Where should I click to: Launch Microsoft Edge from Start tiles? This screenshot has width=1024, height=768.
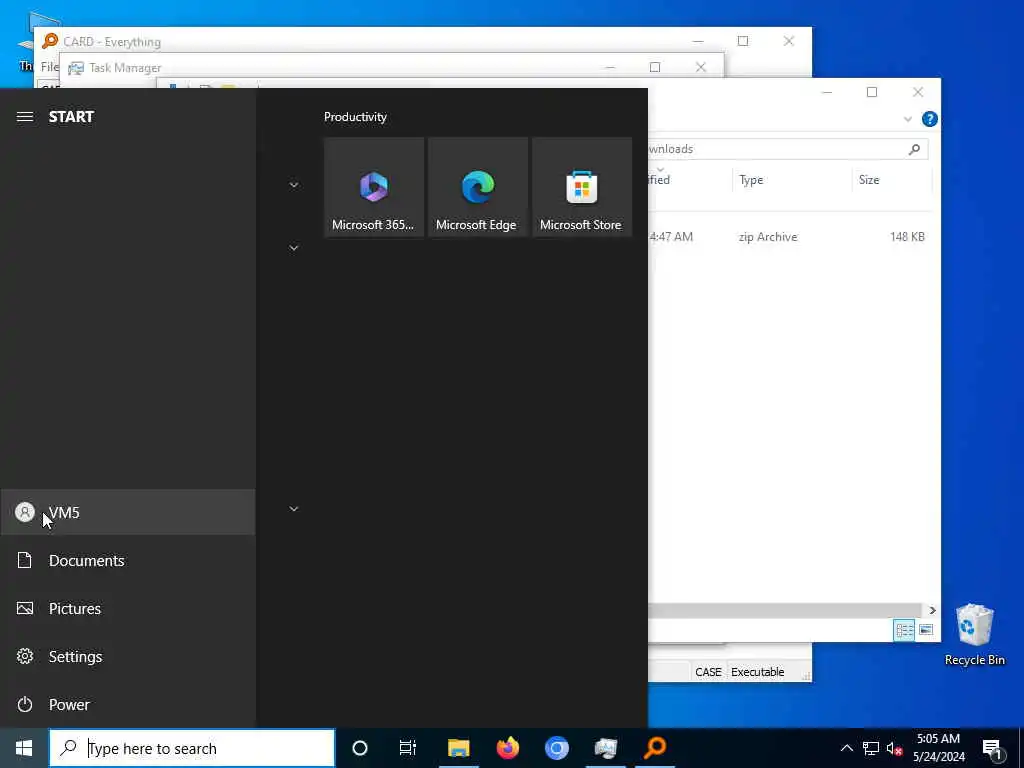[x=477, y=187]
